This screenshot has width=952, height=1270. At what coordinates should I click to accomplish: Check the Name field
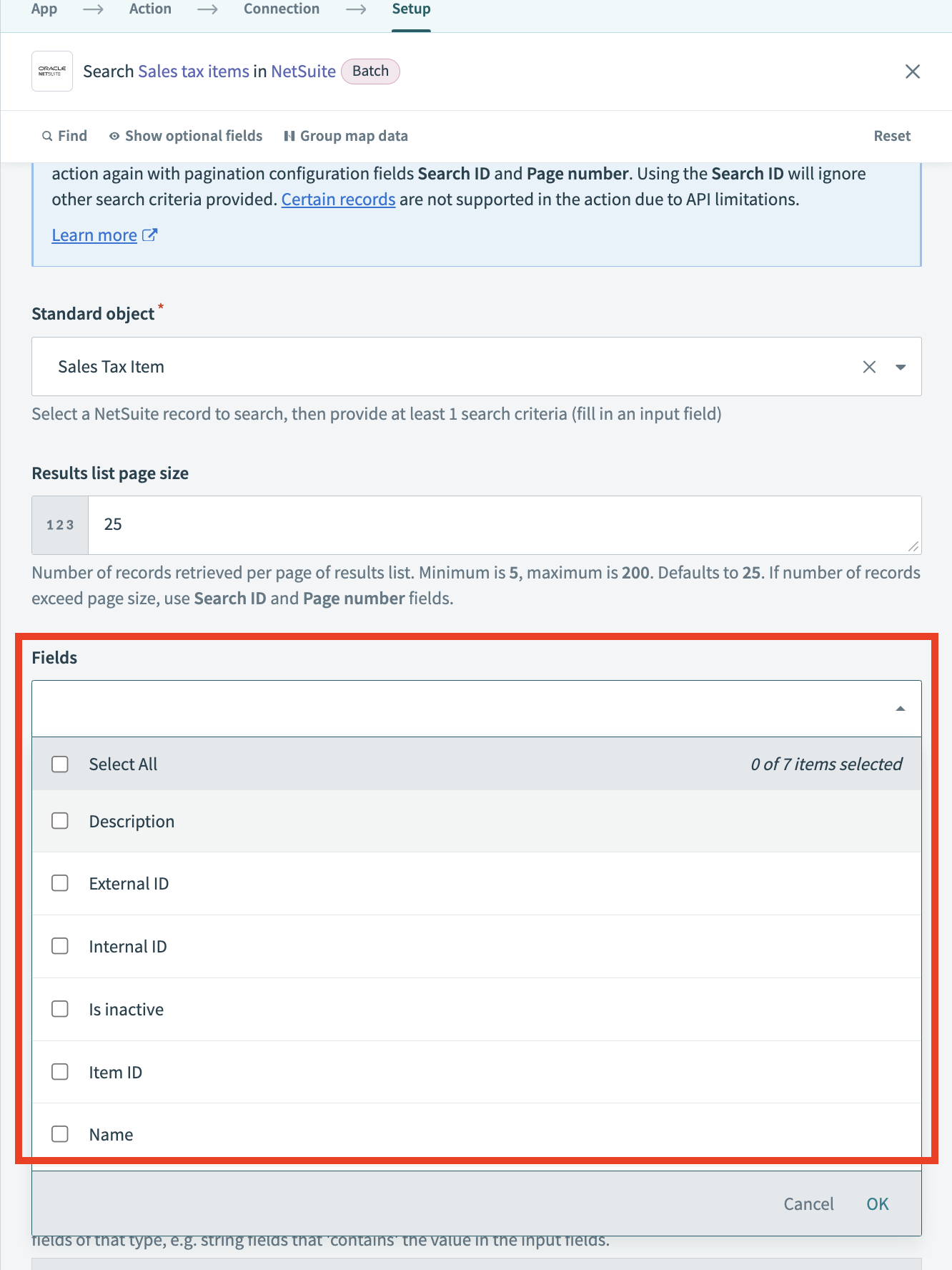(60, 1134)
